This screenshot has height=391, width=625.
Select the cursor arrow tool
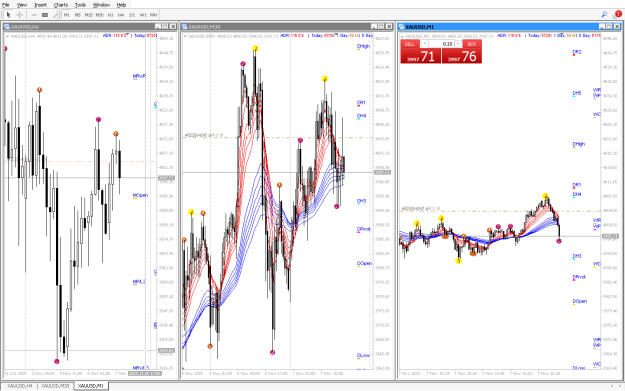point(8,15)
